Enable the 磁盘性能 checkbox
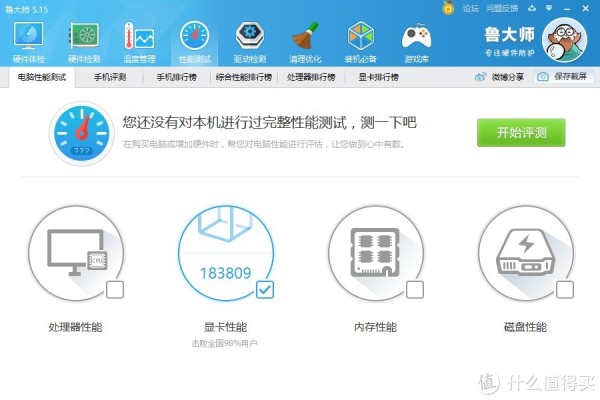This screenshot has height=400, width=600. (565, 290)
